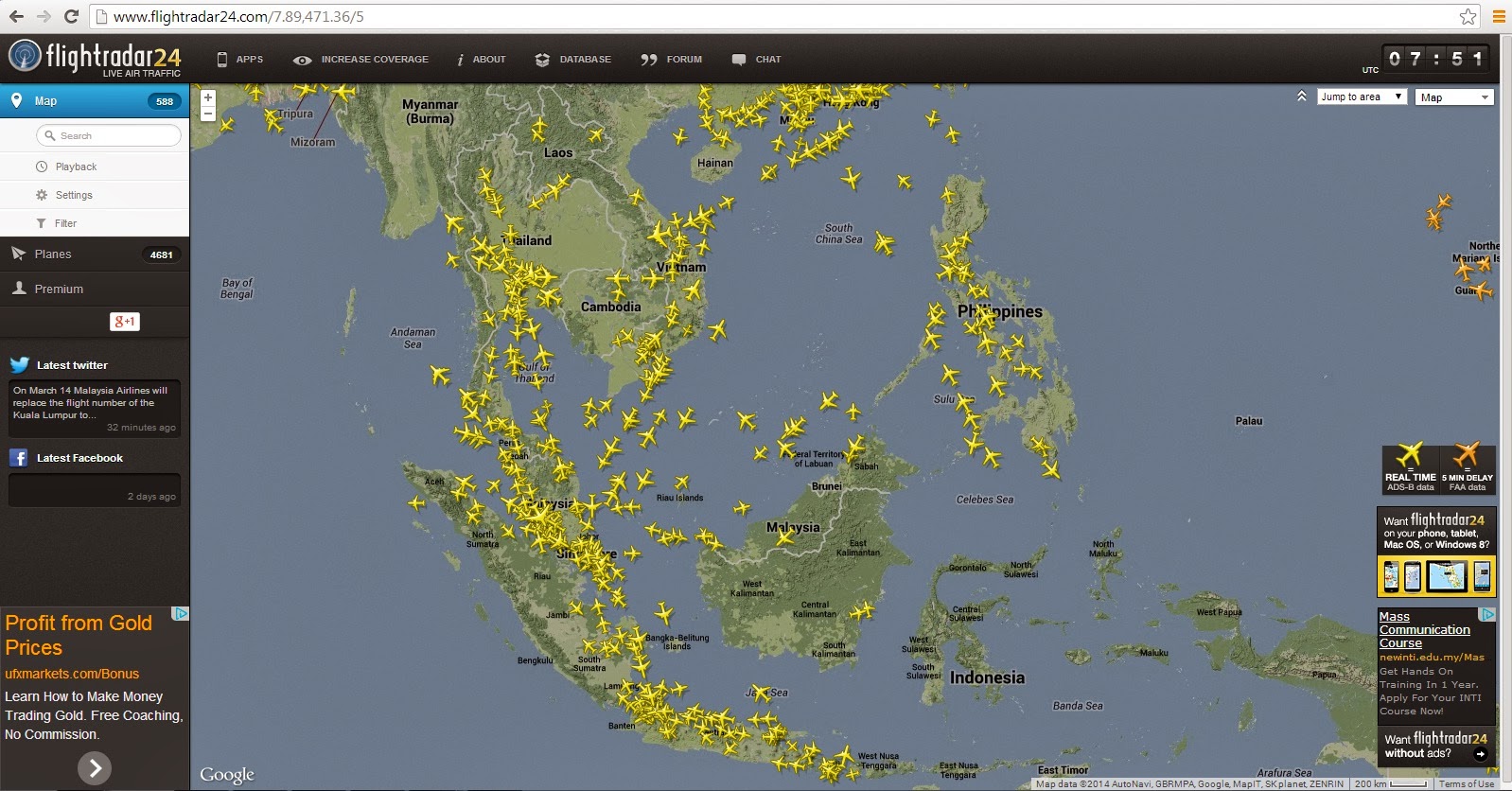This screenshot has height=791, width=1512.
Task: Click the browser back arrow
Action: tap(17, 16)
